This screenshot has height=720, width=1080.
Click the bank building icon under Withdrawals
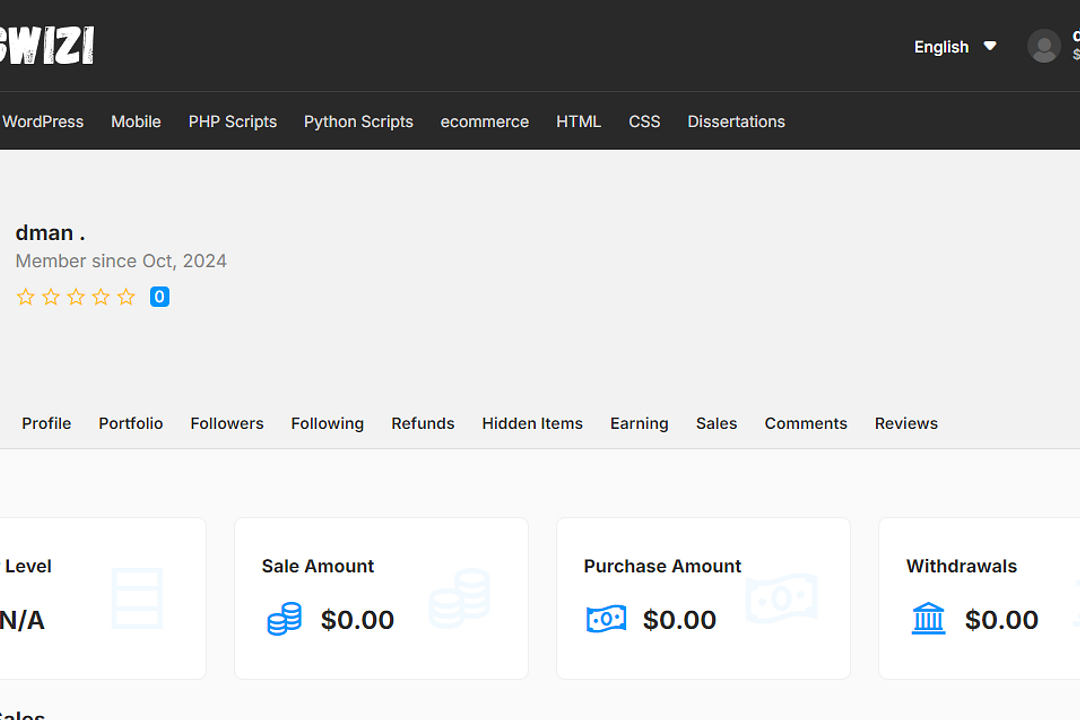click(x=928, y=619)
